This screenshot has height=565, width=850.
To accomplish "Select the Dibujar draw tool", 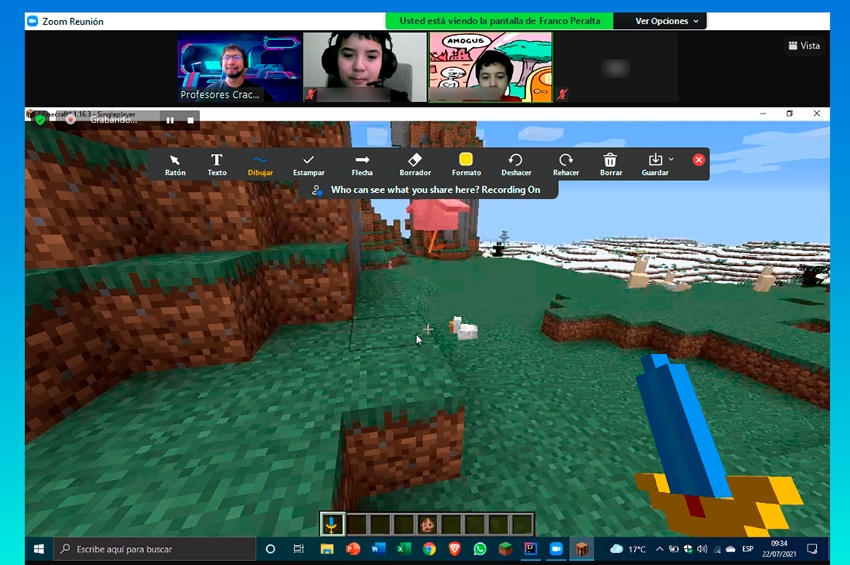I will pos(260,165).
